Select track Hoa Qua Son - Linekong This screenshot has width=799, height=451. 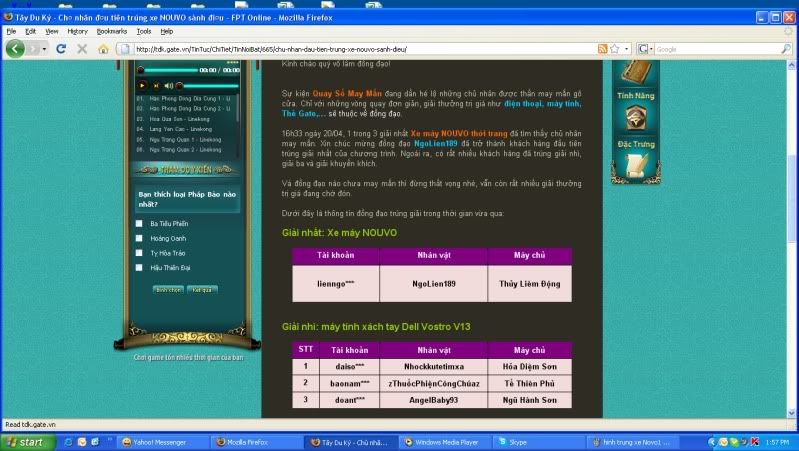[180, 119]
